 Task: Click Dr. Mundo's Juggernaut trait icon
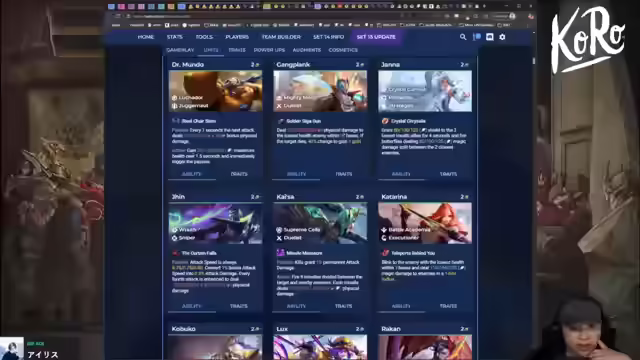(x=174, y=106)
